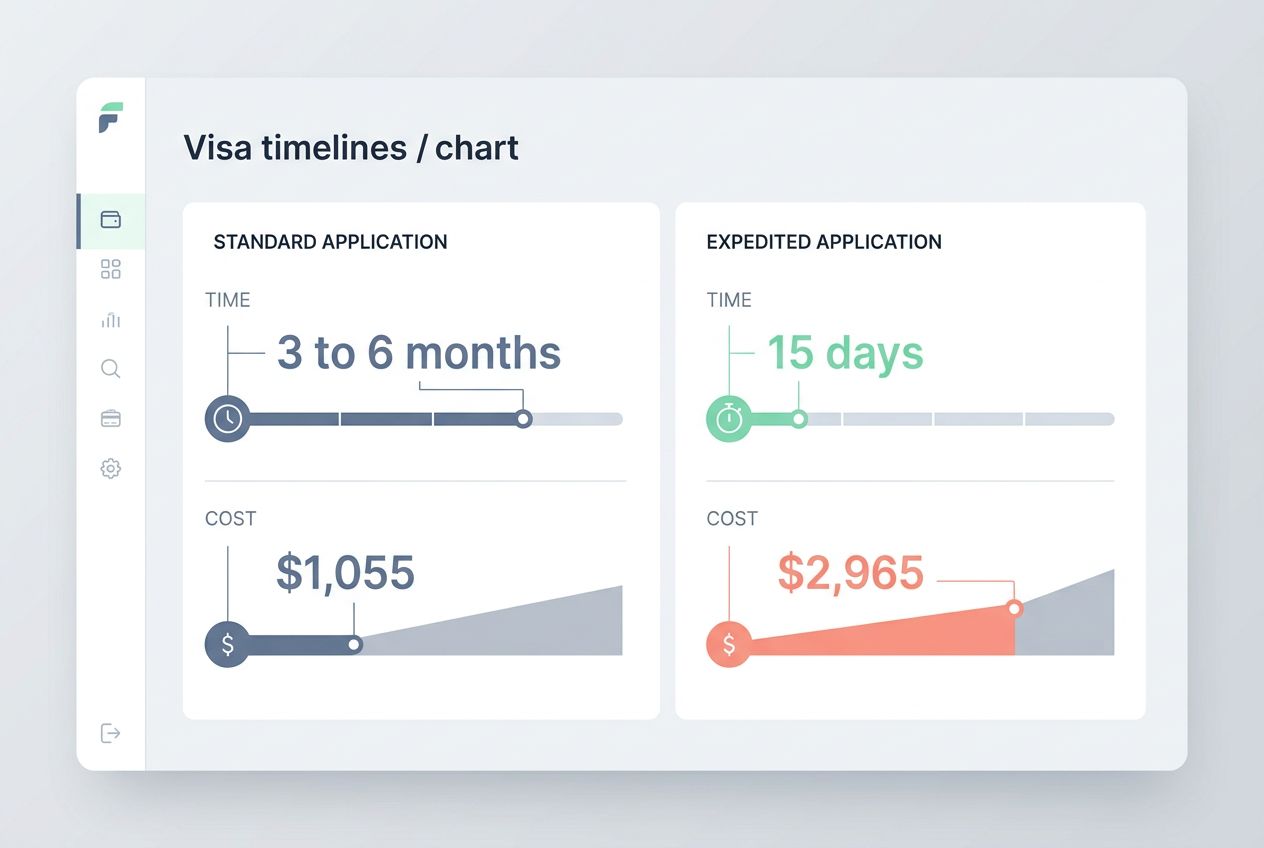
Task: Click the F logo at the top
Action: pyautogui.click(x=110, y=119)
